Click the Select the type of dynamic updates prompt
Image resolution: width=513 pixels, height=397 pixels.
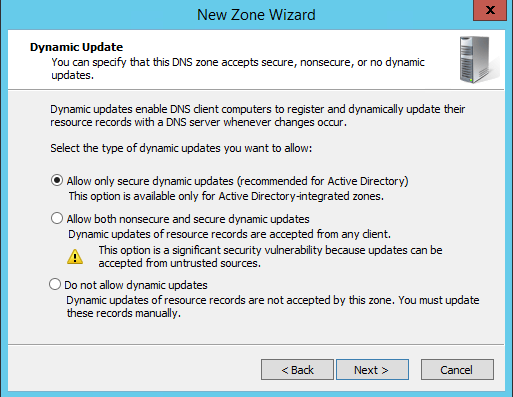[181, 148]
